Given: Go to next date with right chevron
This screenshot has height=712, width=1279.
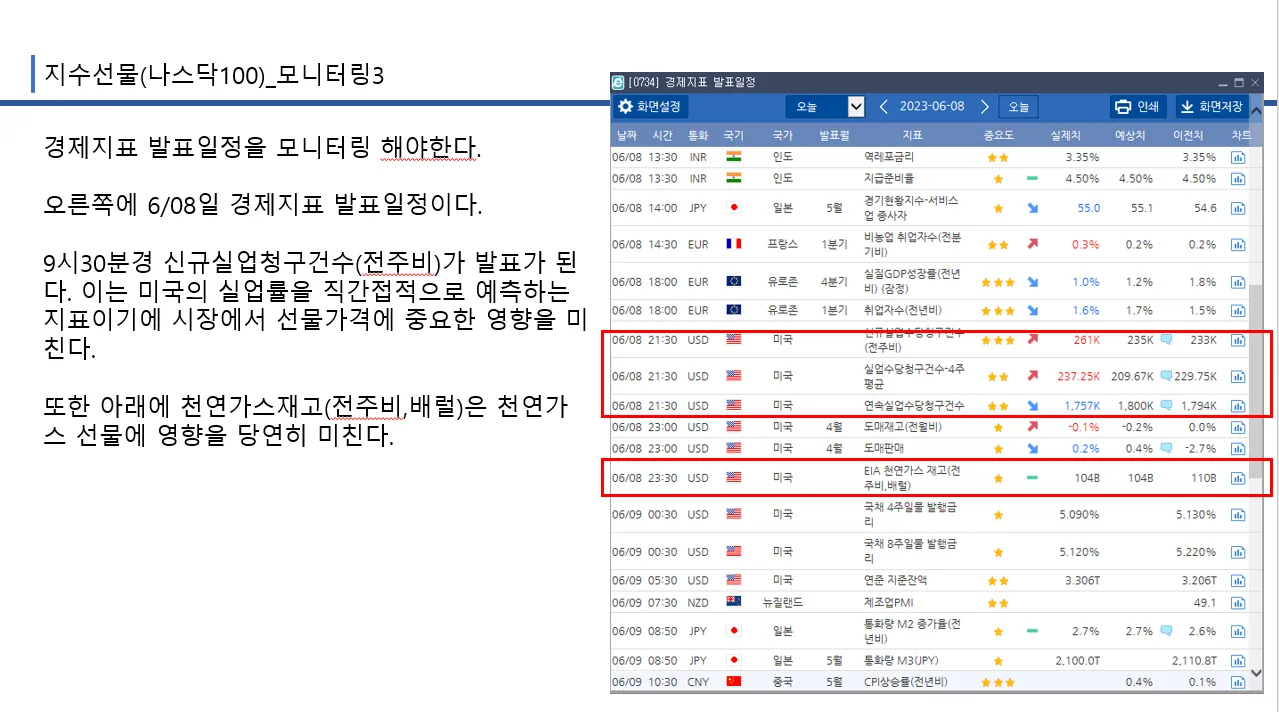Looking at the screenshot, I should tap(985, 106).
